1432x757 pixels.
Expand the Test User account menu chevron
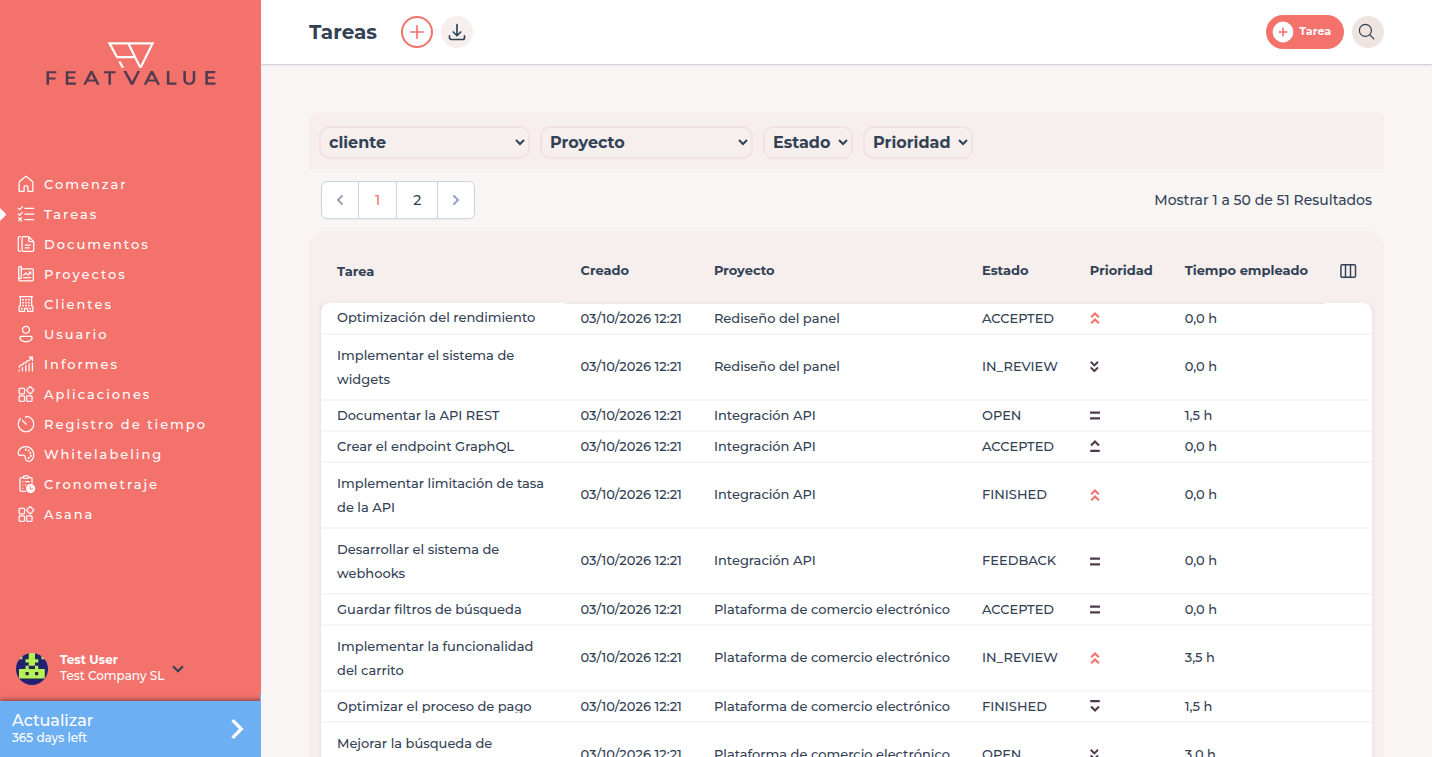point(178,668)
